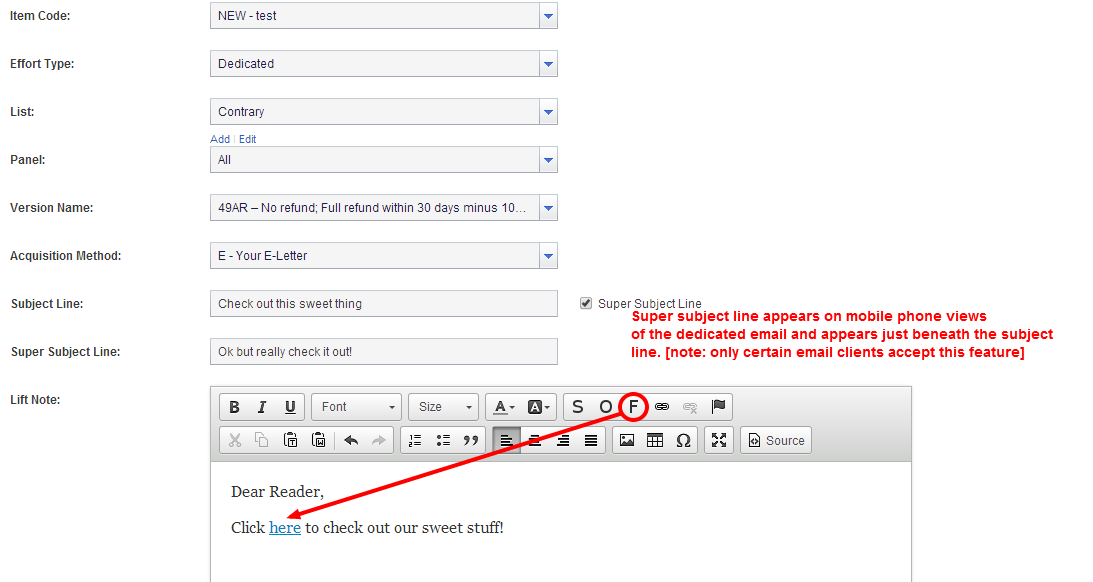Screen dimensions: 1093x582
Task: Open the text color picker
Action: point(504,407)
